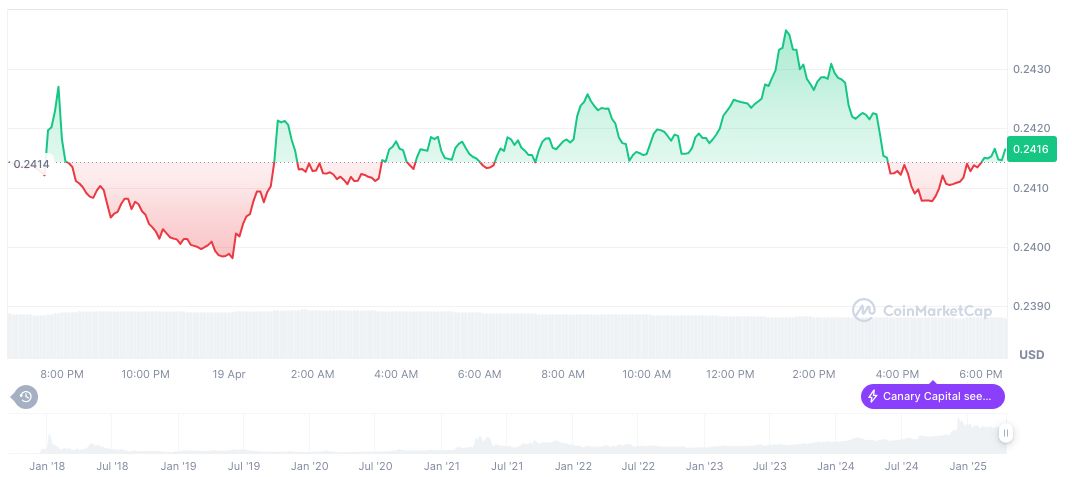Open the Canary Capital news event text
Viewport: 1072px width, 477px height.
click(x=937, y=397)
